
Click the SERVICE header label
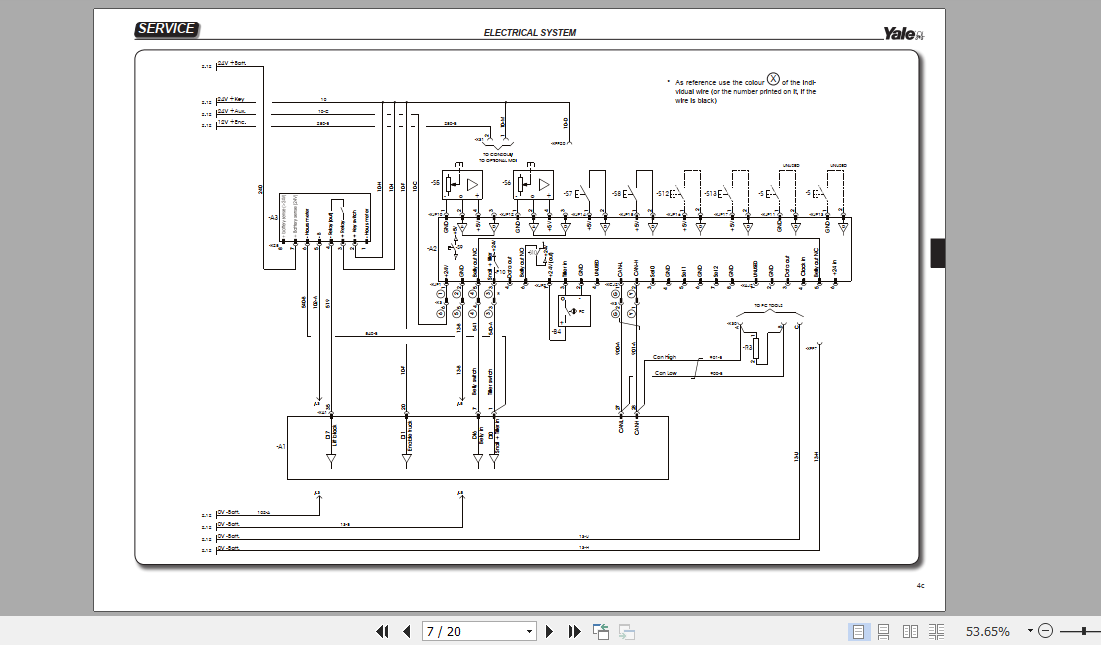(x=167, y=29)
